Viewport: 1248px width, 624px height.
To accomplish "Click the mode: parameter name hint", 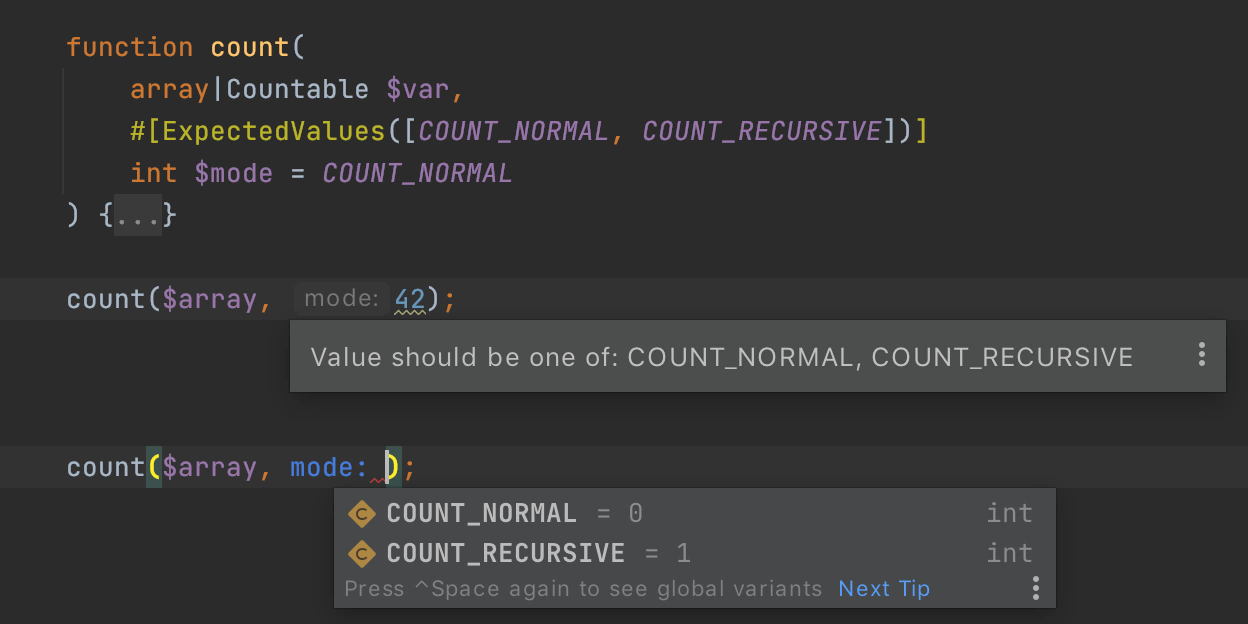I will (342, 297).
